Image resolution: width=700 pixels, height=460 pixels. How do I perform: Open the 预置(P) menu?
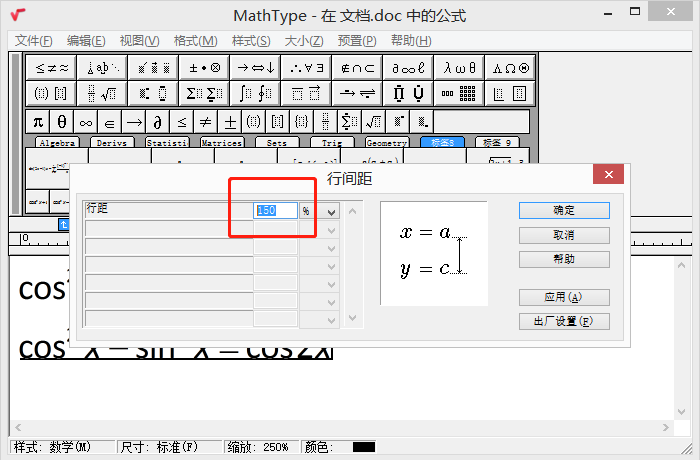click(357, 41)
